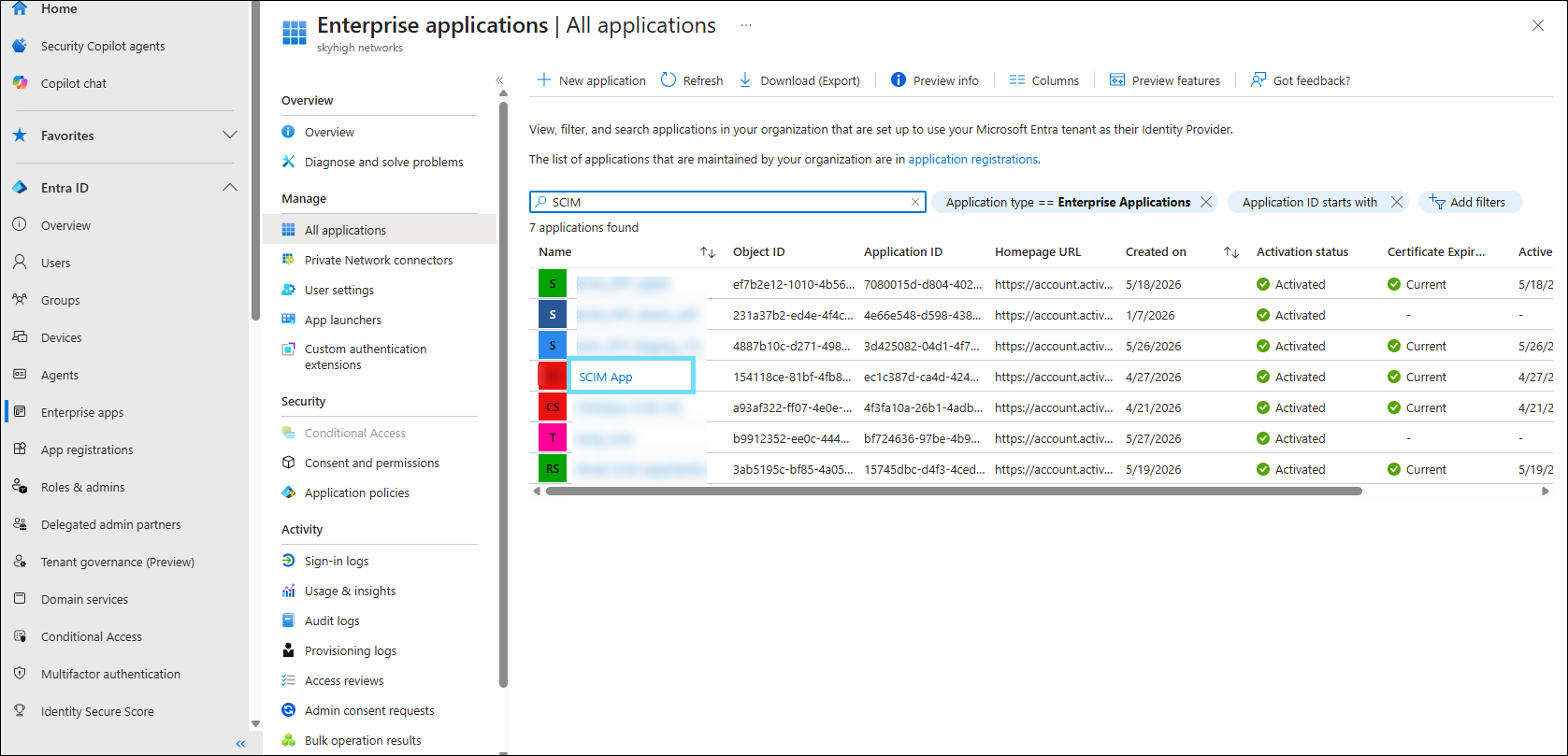Click the Provisioning logs person icon
This screenshot has width=1568, height=756.
[x=289, y=650]
